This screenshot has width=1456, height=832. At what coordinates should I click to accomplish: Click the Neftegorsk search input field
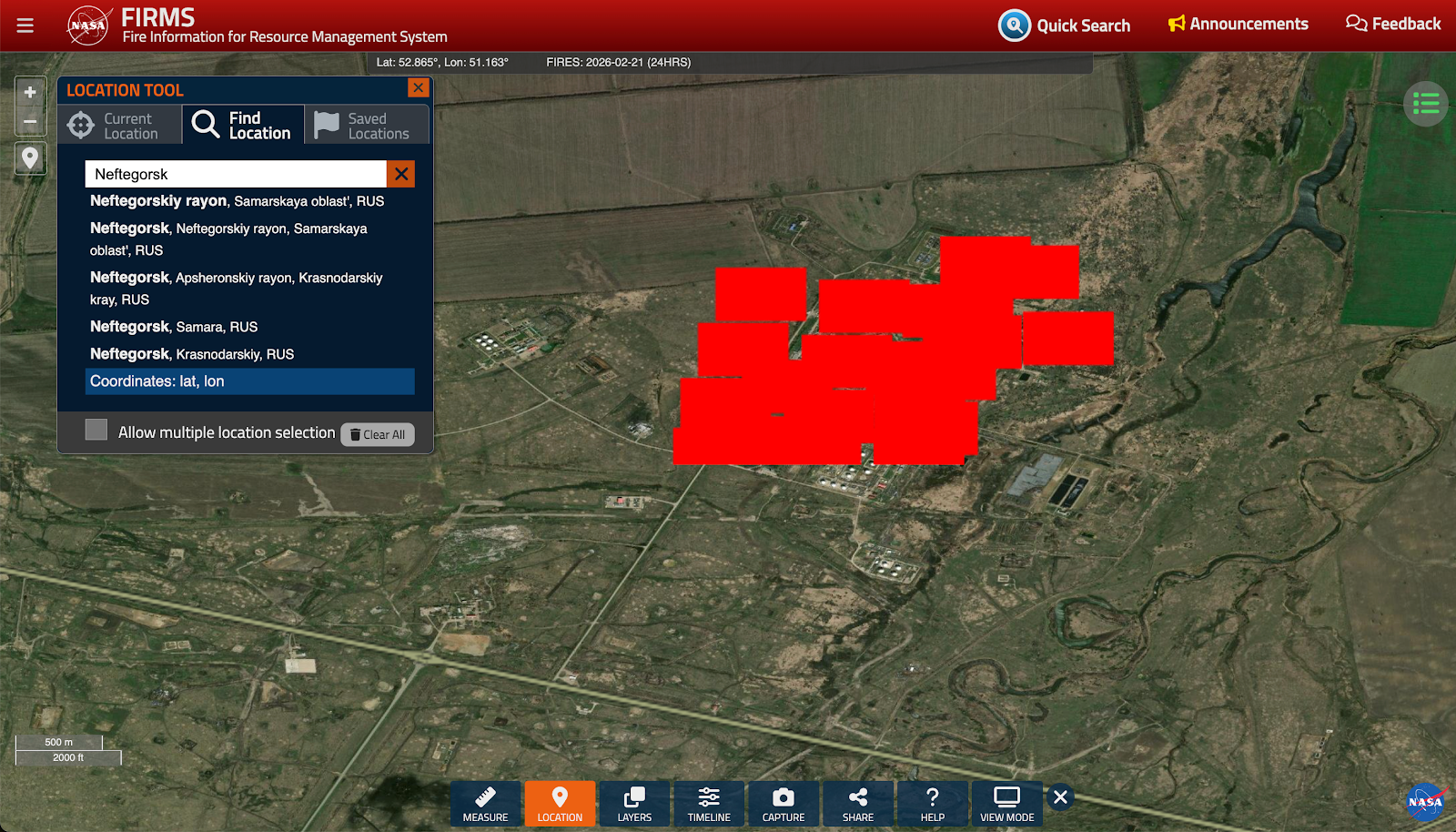point(236,174)
